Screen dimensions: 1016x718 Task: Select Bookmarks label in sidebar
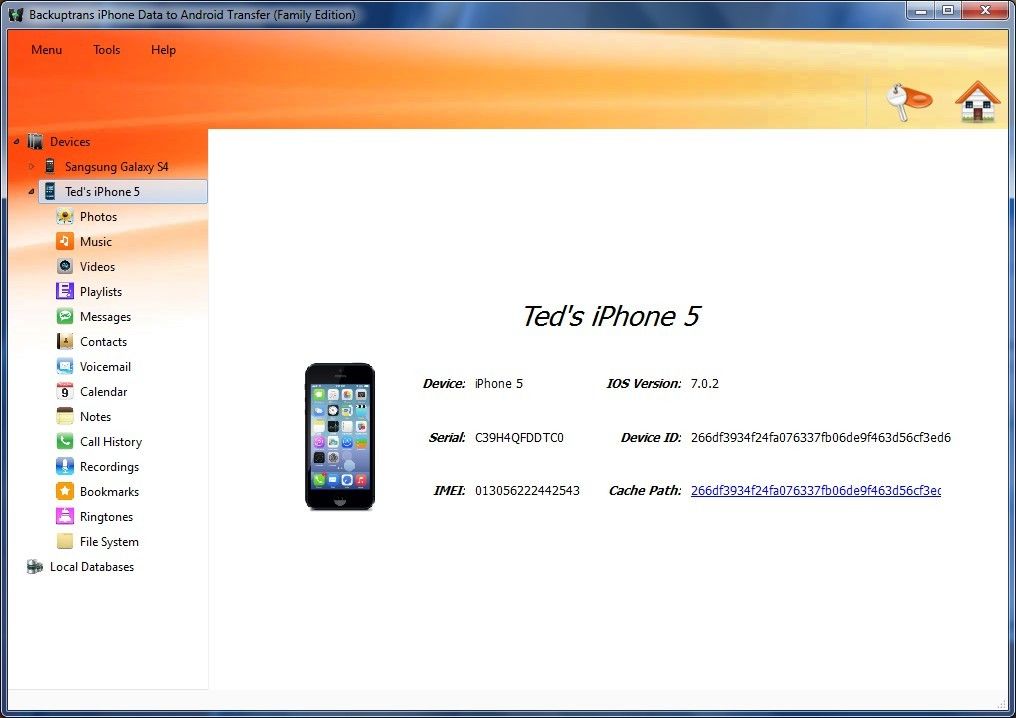coord(110,492)
